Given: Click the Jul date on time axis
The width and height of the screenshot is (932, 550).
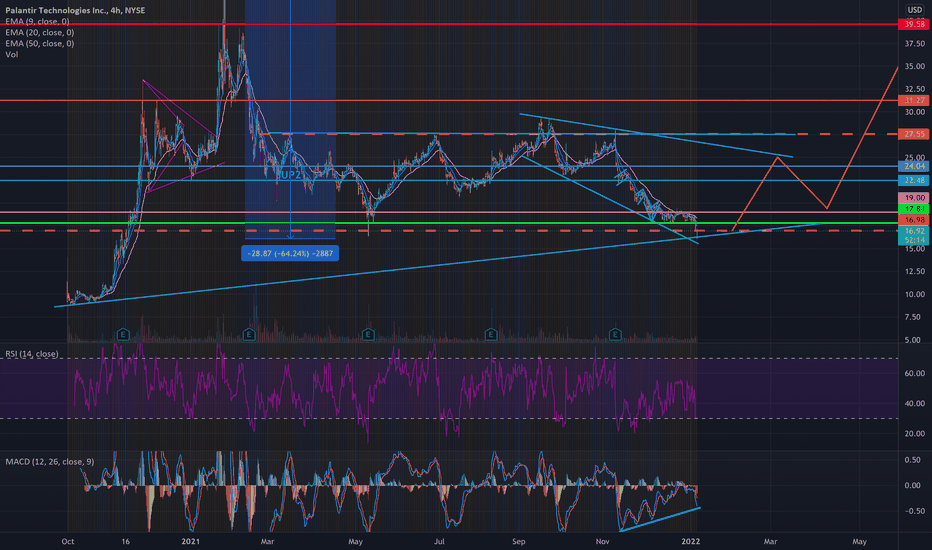Looking at the screenshot, I should [439, 541].
